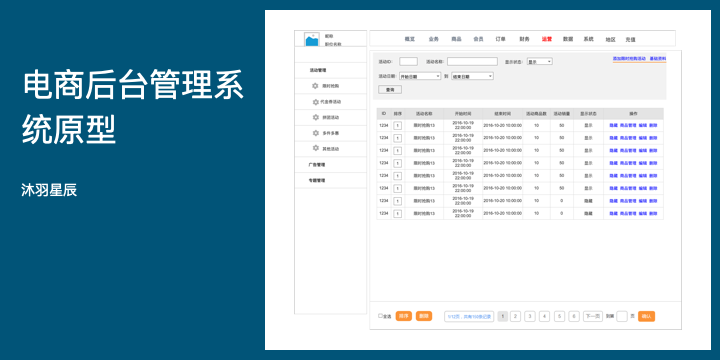This screenshot has height=360, width=720.
Task: Click the 结束时间 column header
Action: 502,113
